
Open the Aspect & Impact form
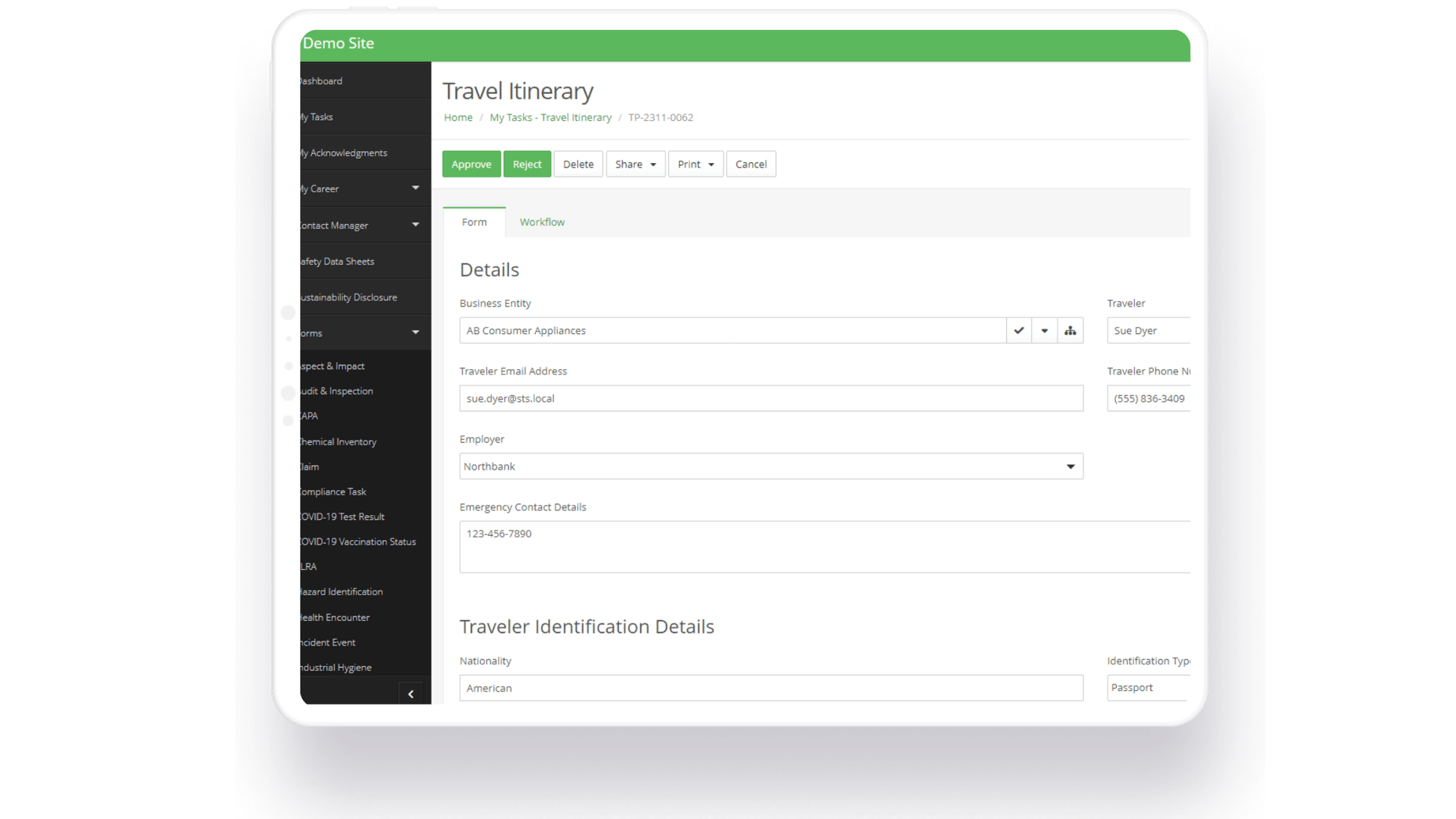[x=333, y=366]
